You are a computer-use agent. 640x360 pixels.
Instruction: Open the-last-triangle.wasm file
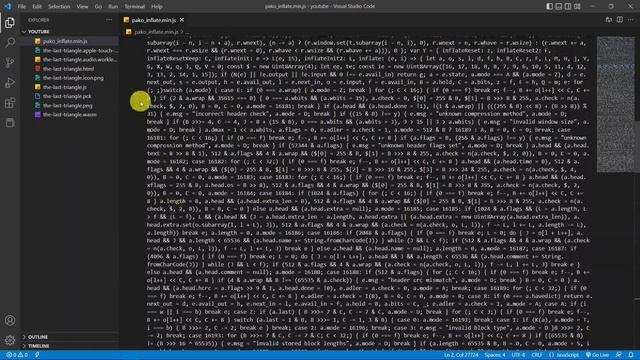tap(70, 115)
